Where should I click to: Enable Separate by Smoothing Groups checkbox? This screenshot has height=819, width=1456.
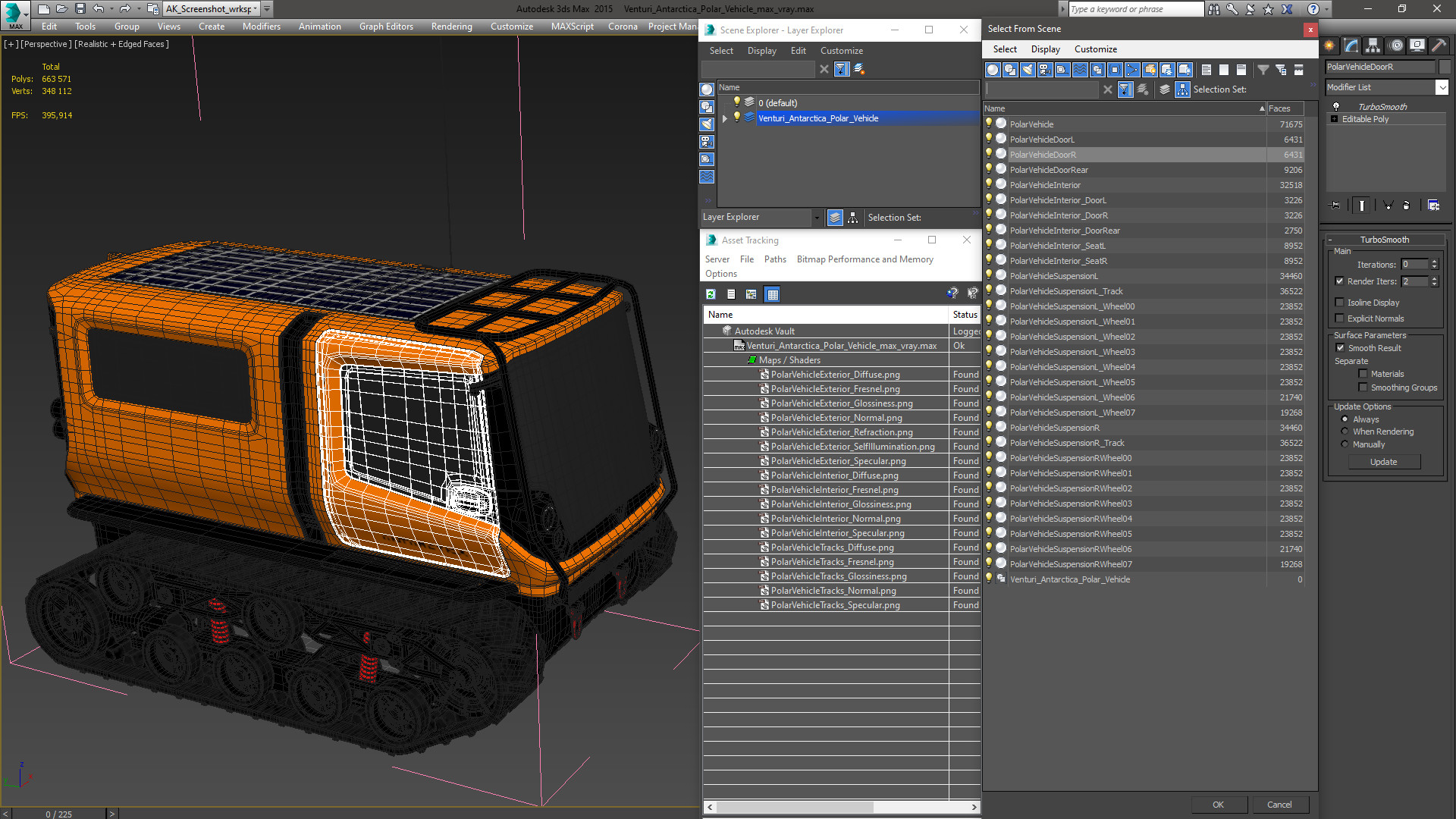[x=1363, y=388]
